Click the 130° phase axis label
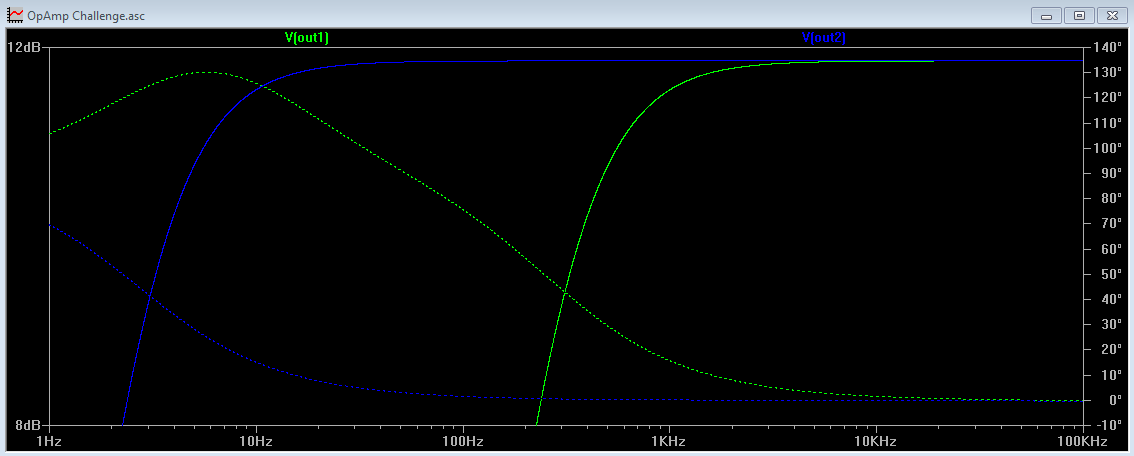This screenshot has width=1134, height=456. pyautogui.click(x=1107, y=72)
